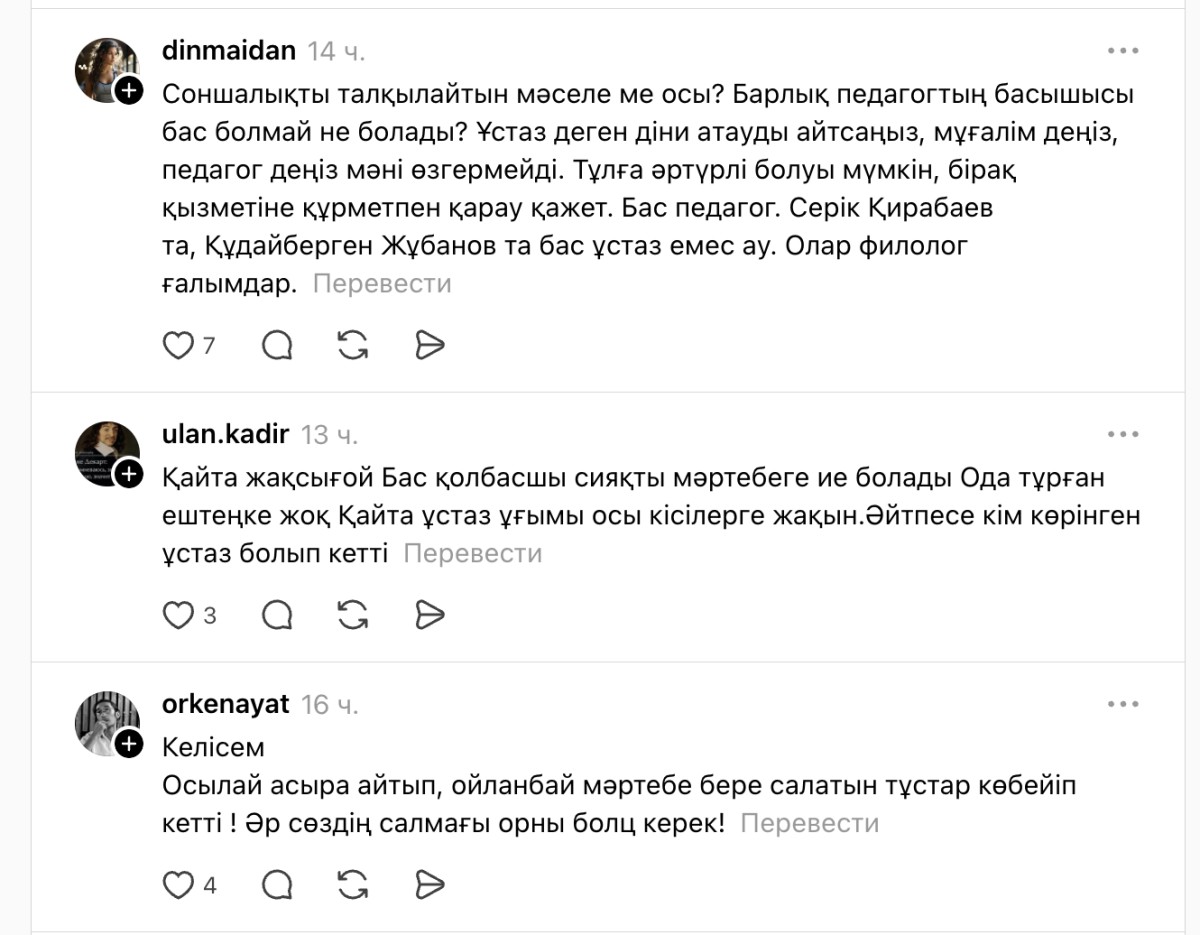
Task: Send orkenayat's post with share icon
Action: [x=429, y=885]
